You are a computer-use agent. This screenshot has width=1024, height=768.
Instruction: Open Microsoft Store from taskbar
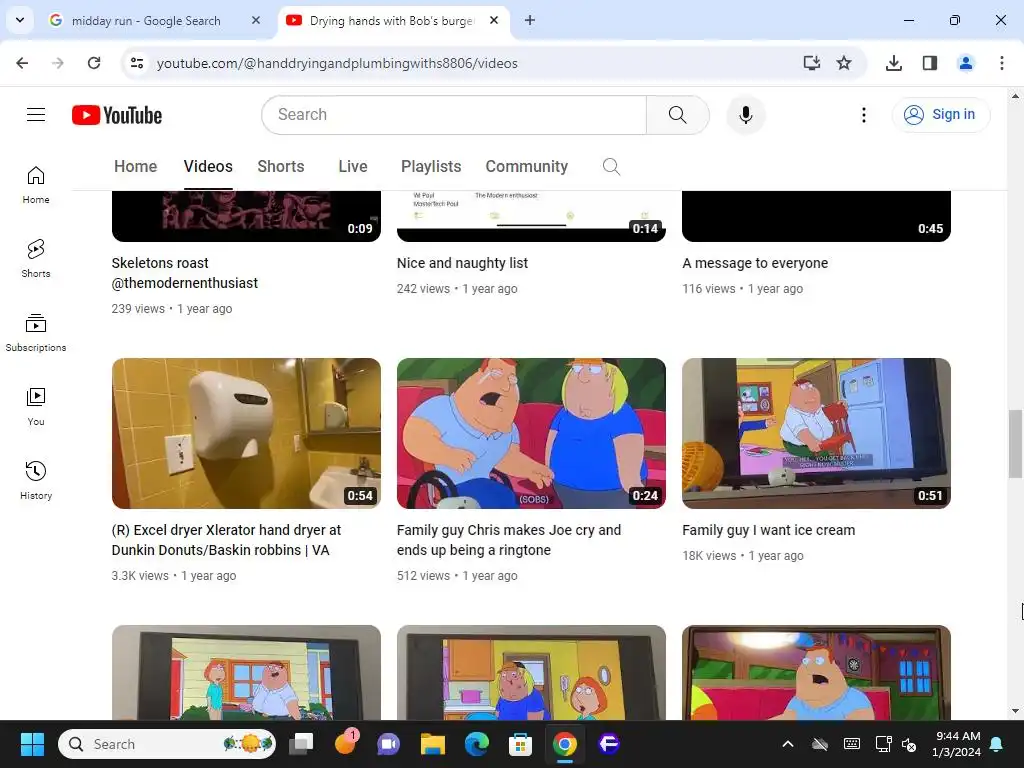(x=520, y=744)
